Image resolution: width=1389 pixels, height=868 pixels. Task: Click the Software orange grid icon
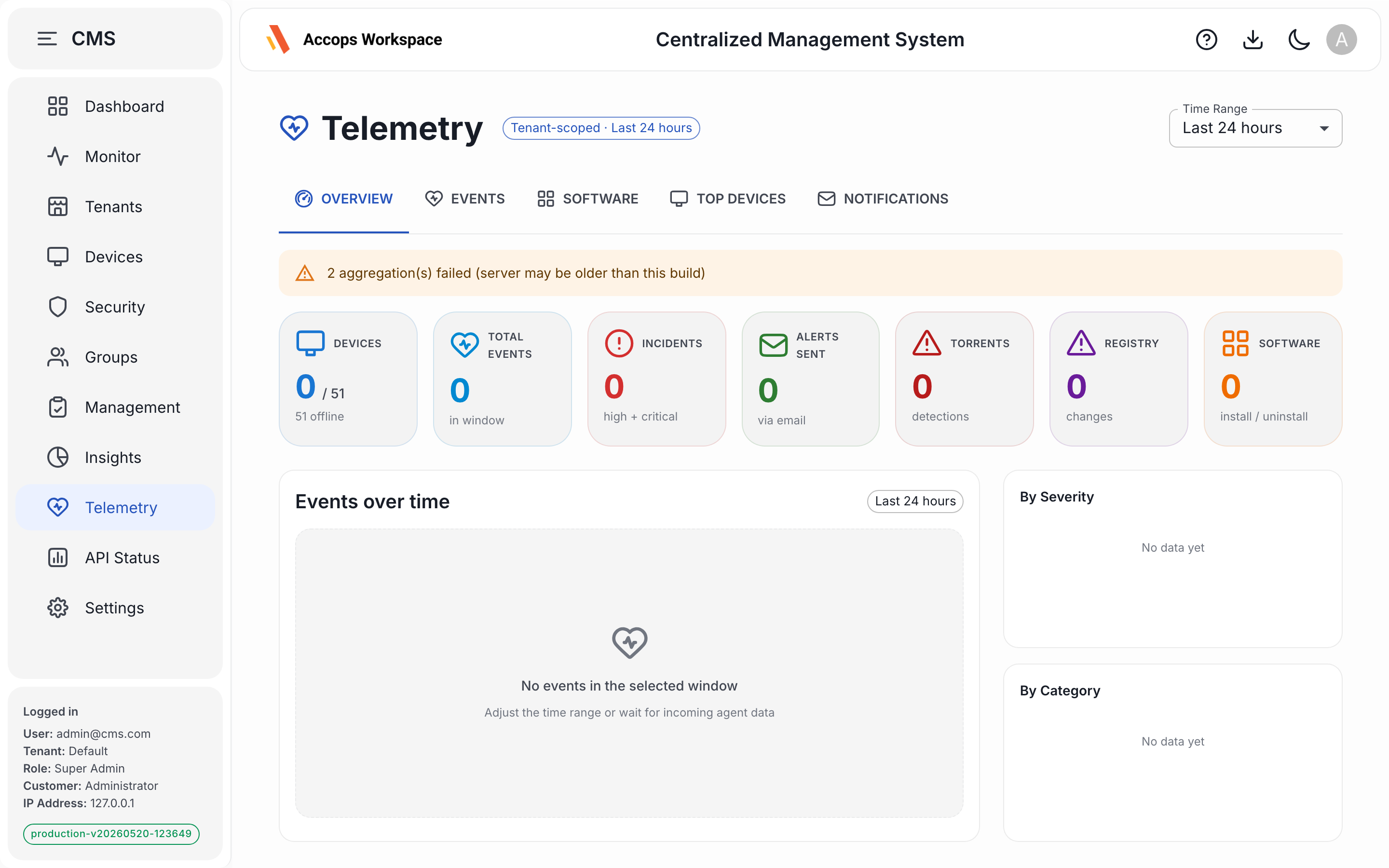click(1235, 343)
